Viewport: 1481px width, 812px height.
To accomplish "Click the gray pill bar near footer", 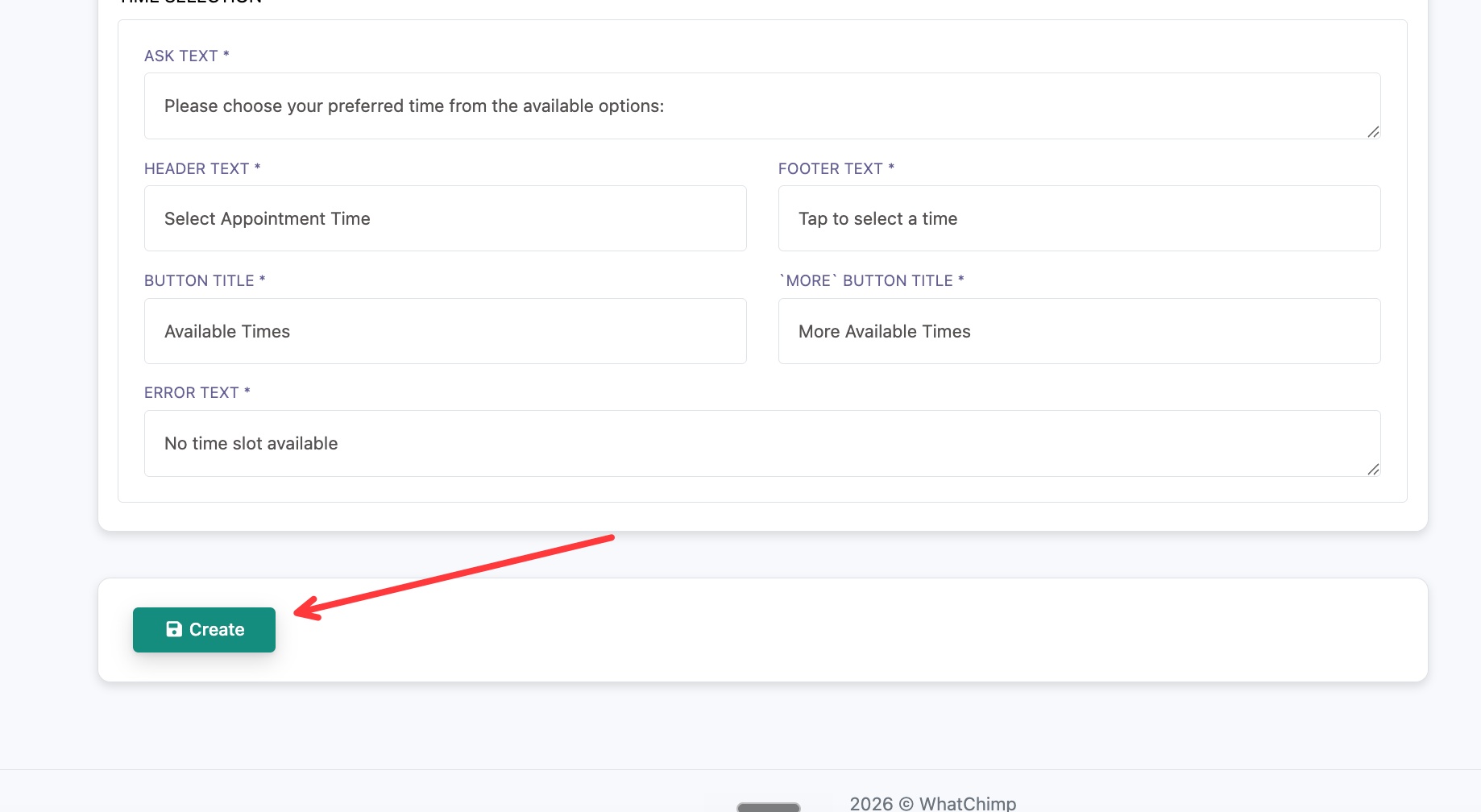I will click(x=769, y=807).
